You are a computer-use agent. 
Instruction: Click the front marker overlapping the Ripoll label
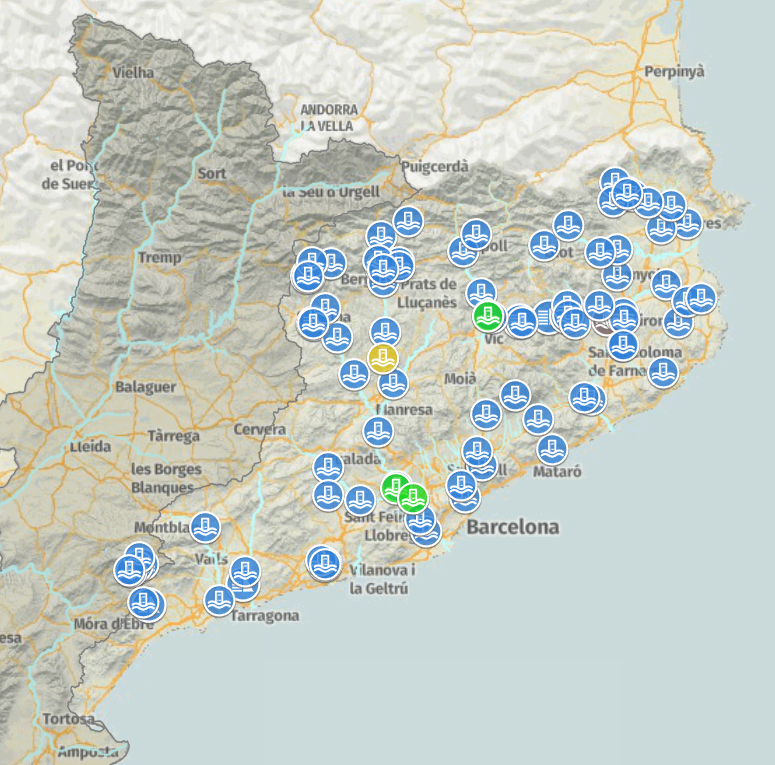(x=476, y=234)
